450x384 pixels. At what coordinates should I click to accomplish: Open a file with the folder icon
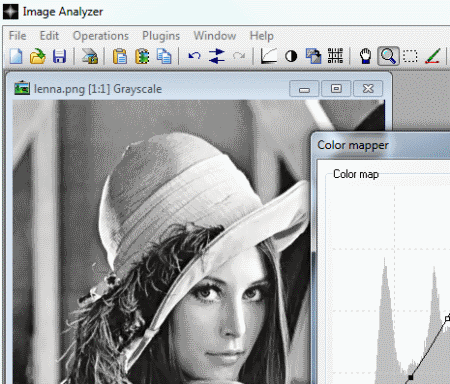pyautogui.click(x=38, y=56)
